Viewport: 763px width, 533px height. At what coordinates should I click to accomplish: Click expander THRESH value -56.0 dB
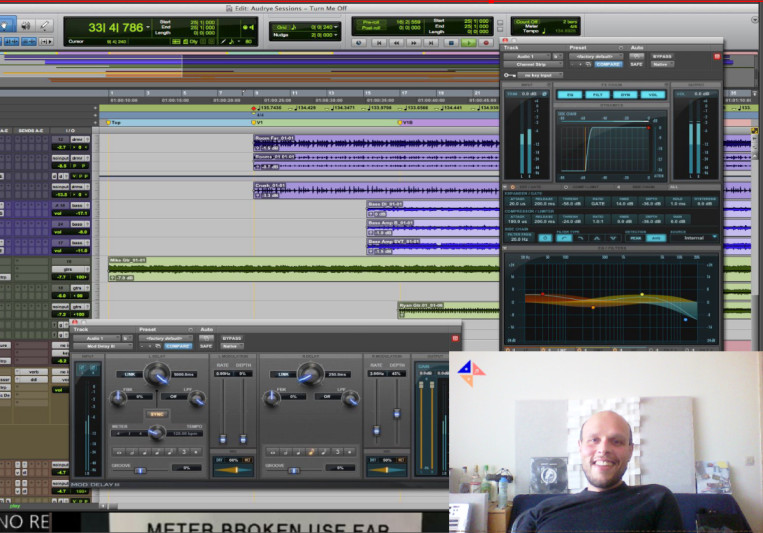(571, 203)
